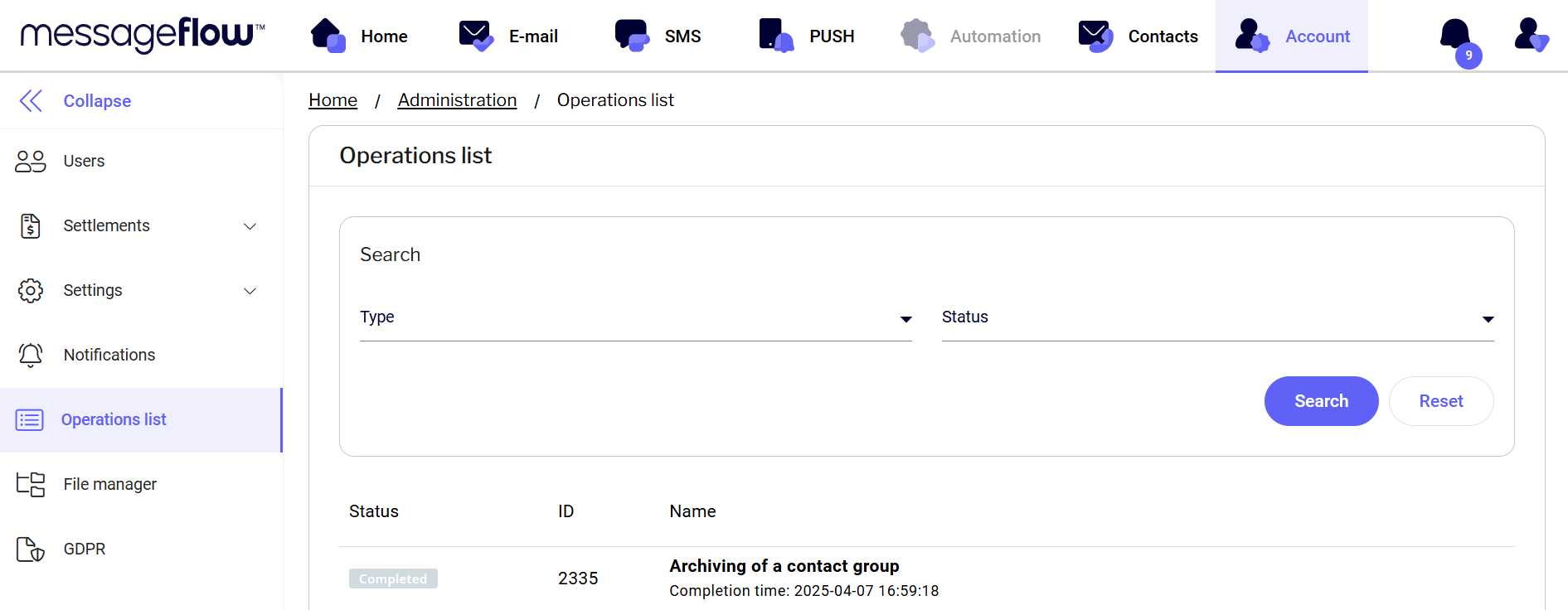Open the user profile icon in header
This screenshot has width=1568, height=610.
click(1530, 36)
